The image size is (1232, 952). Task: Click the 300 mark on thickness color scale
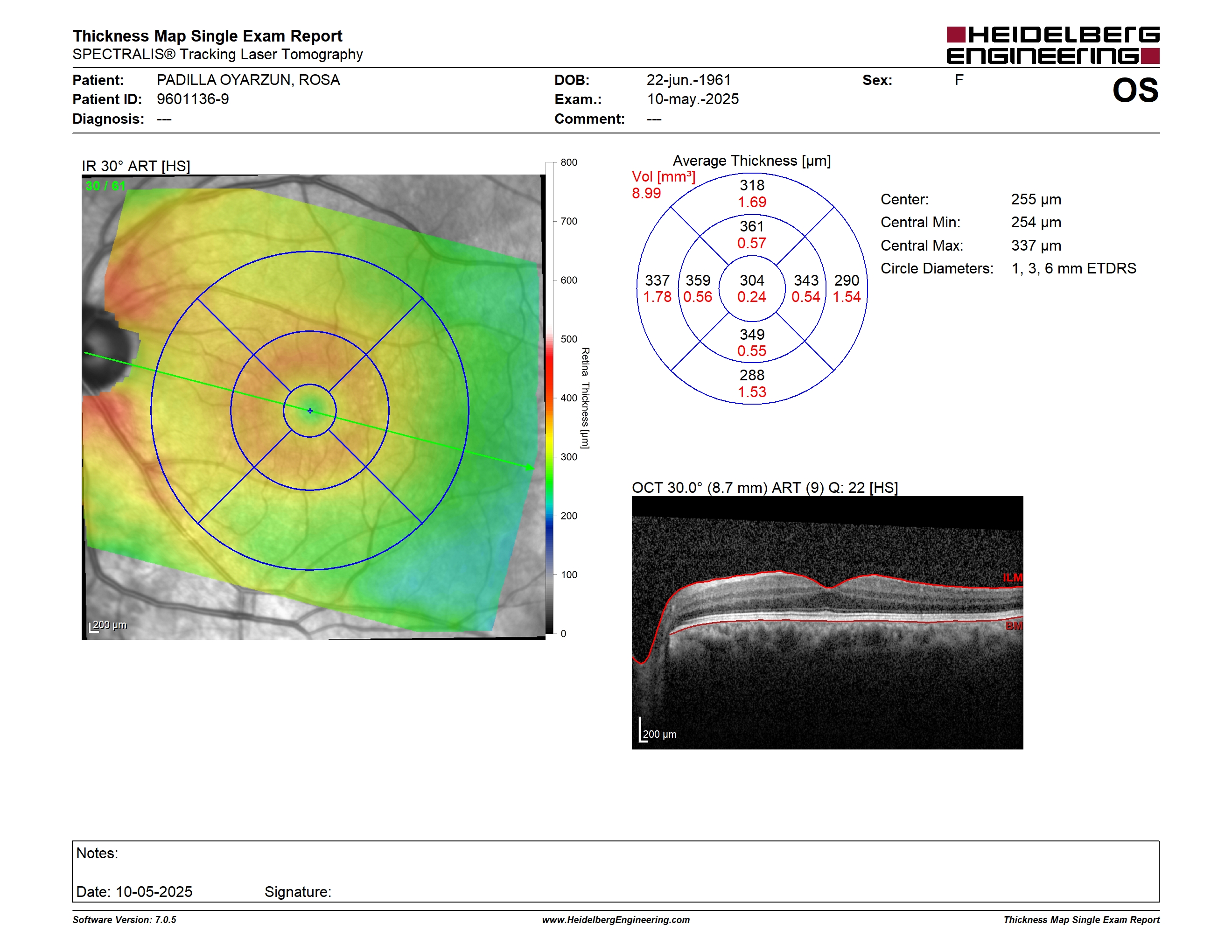click(568, 457)
